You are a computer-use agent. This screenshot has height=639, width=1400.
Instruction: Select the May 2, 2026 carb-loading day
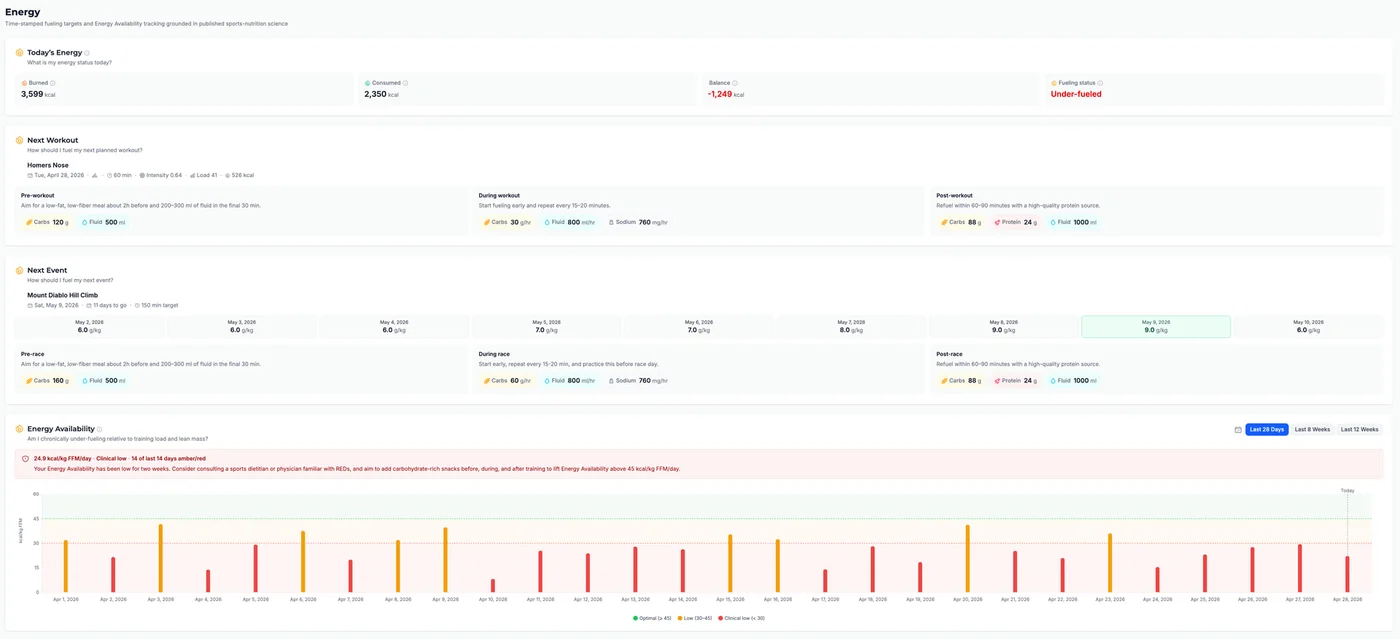89,326
